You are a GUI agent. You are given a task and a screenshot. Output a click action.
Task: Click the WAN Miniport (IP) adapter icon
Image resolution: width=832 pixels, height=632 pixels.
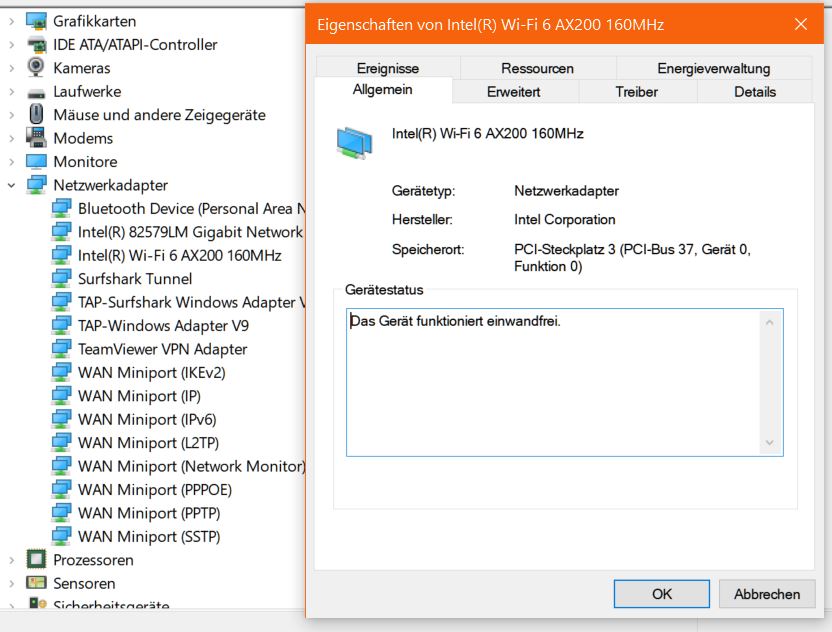(x=62, y=395)
